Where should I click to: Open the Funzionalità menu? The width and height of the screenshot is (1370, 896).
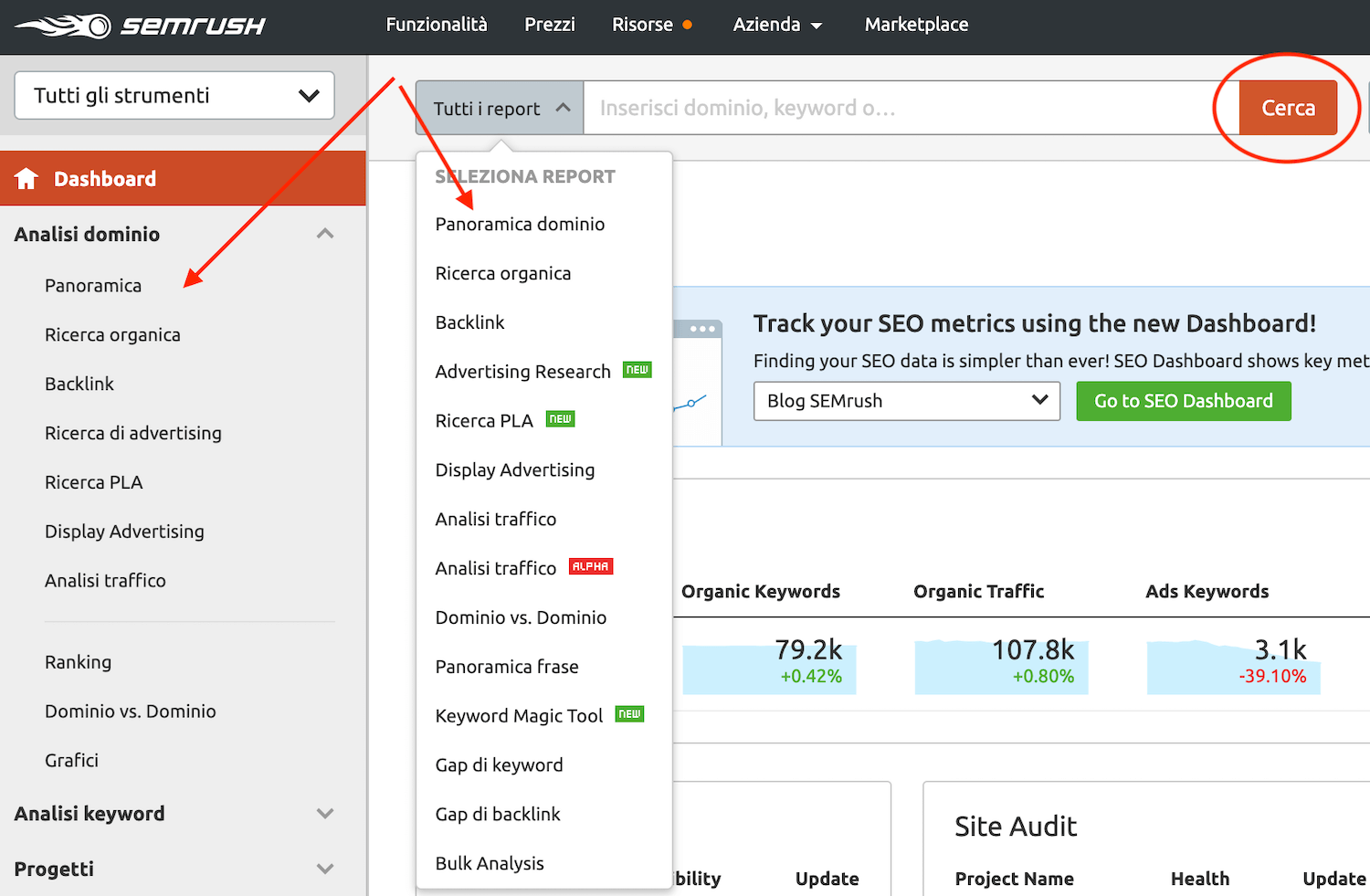coord(437,25)
